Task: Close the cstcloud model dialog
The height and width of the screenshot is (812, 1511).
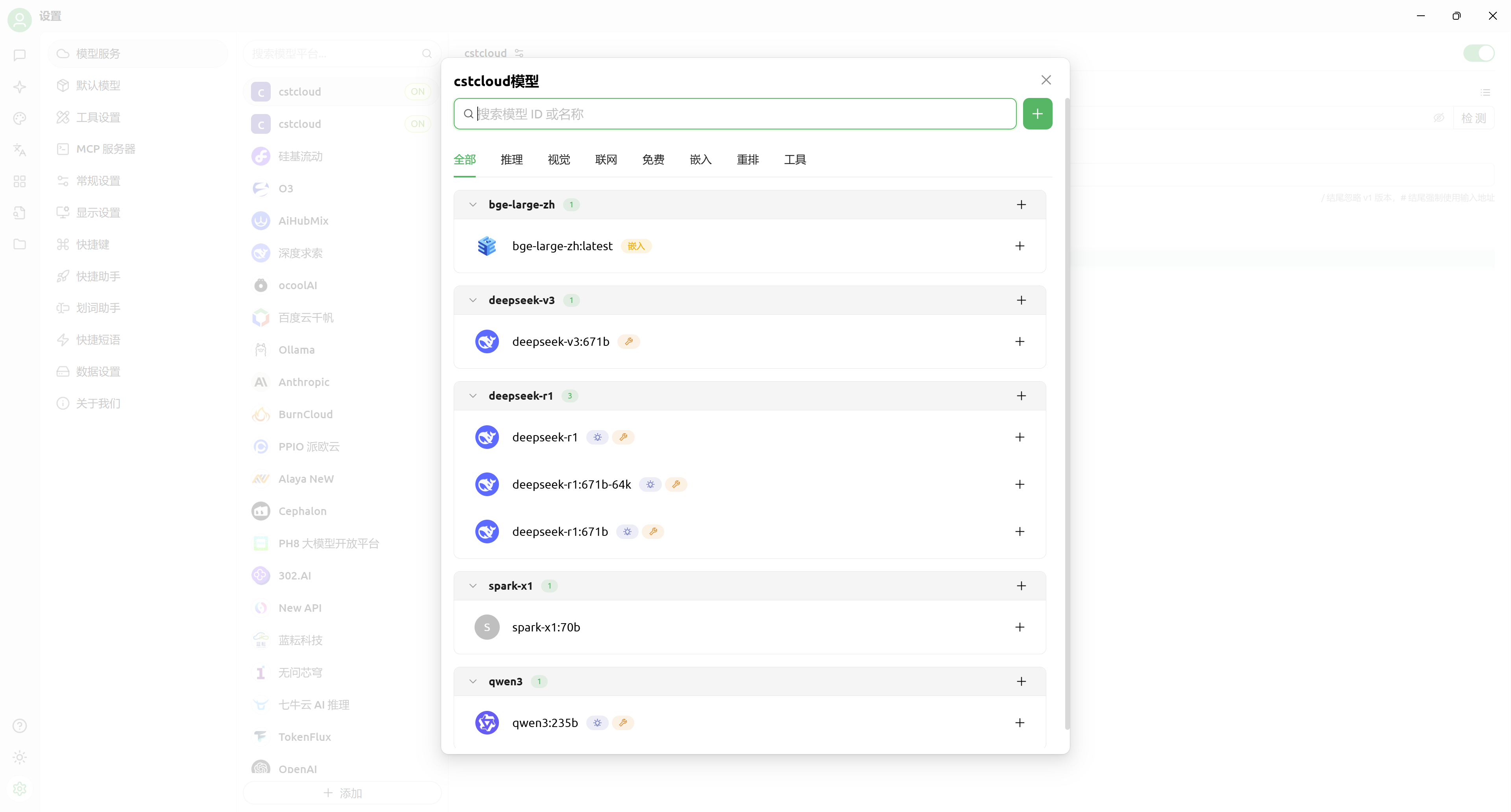Action: 1046,80
